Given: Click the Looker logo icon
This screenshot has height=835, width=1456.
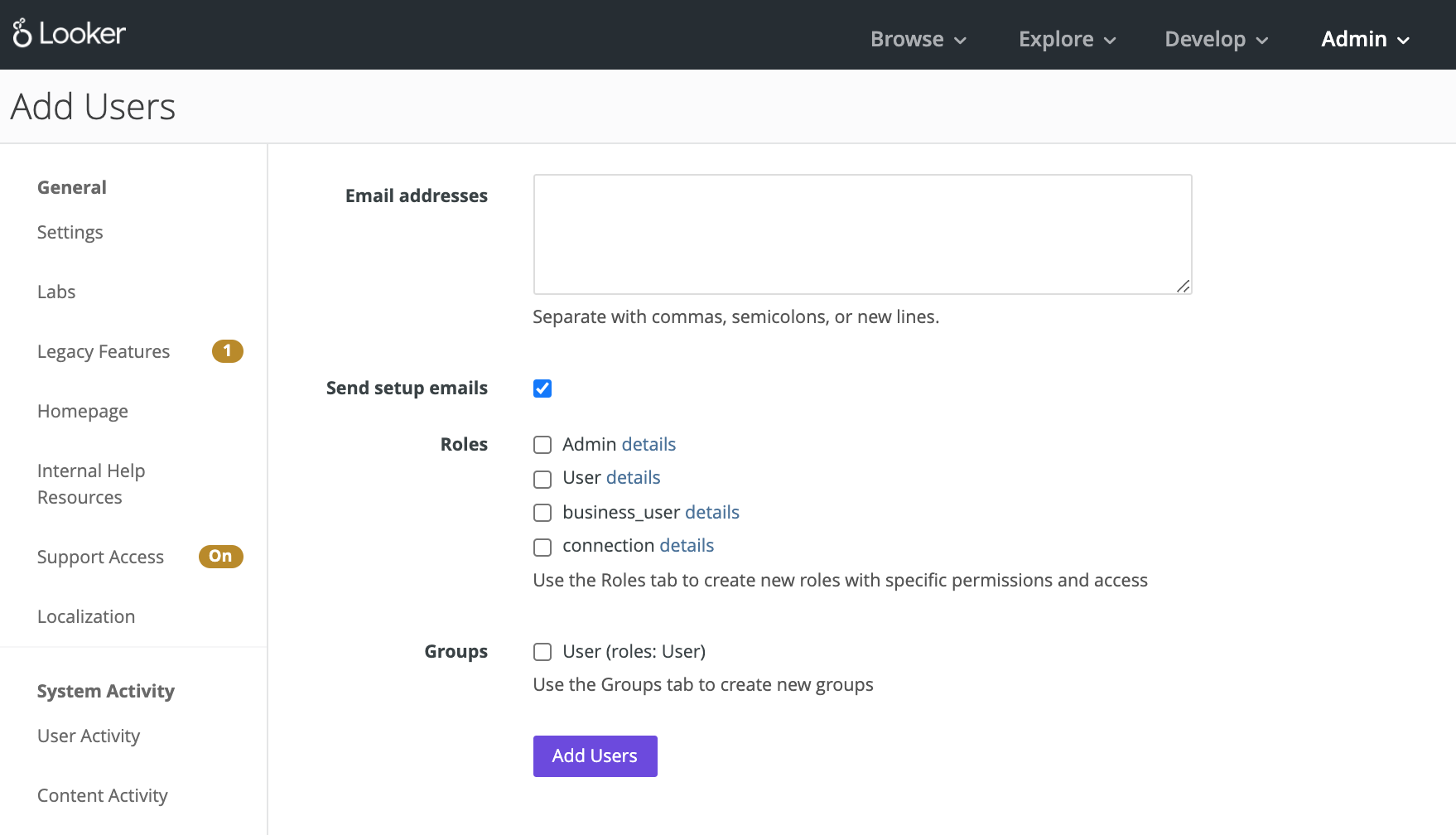Looking at the screenshot, I should pos(22,33).
